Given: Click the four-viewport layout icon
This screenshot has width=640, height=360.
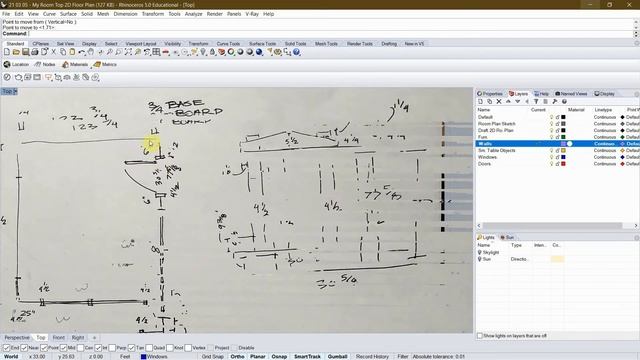Looking at the screenshot, I should (156, 52).
